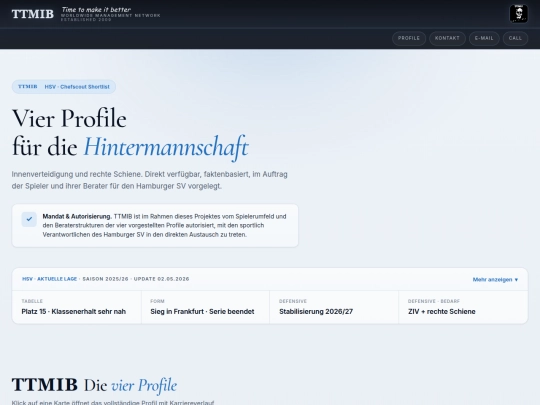Click the 'Die vier Profile' section heading
This screenshot has height=405, width=540.
click(x=130, y=385)
